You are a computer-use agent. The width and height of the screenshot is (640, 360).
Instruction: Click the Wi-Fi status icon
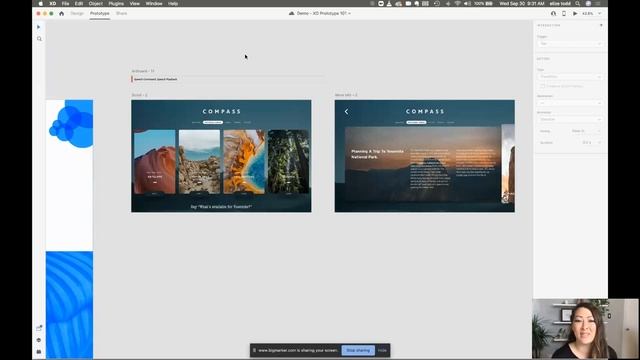[457, 3]
